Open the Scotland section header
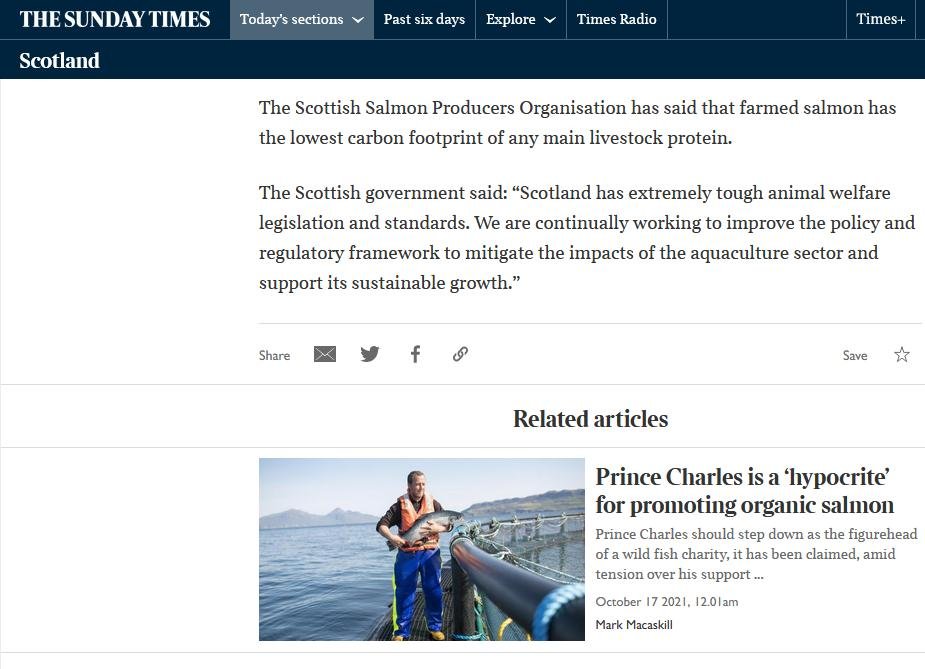Viewport: 925px width, 669px height. click(59, 61)
